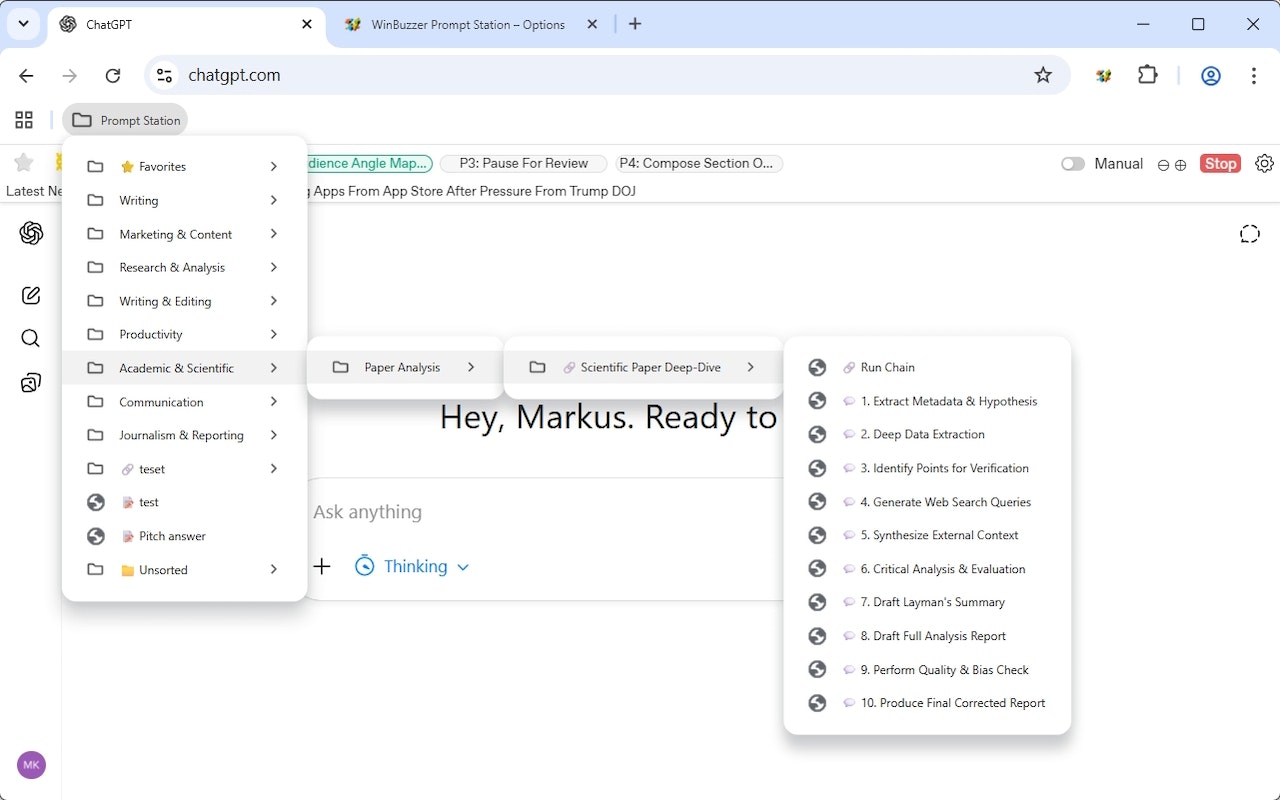This screenshot has height=800, width=1280.
Task: Click the temporary chat dashed circle icon
Action: click(x=1249, y=234)
